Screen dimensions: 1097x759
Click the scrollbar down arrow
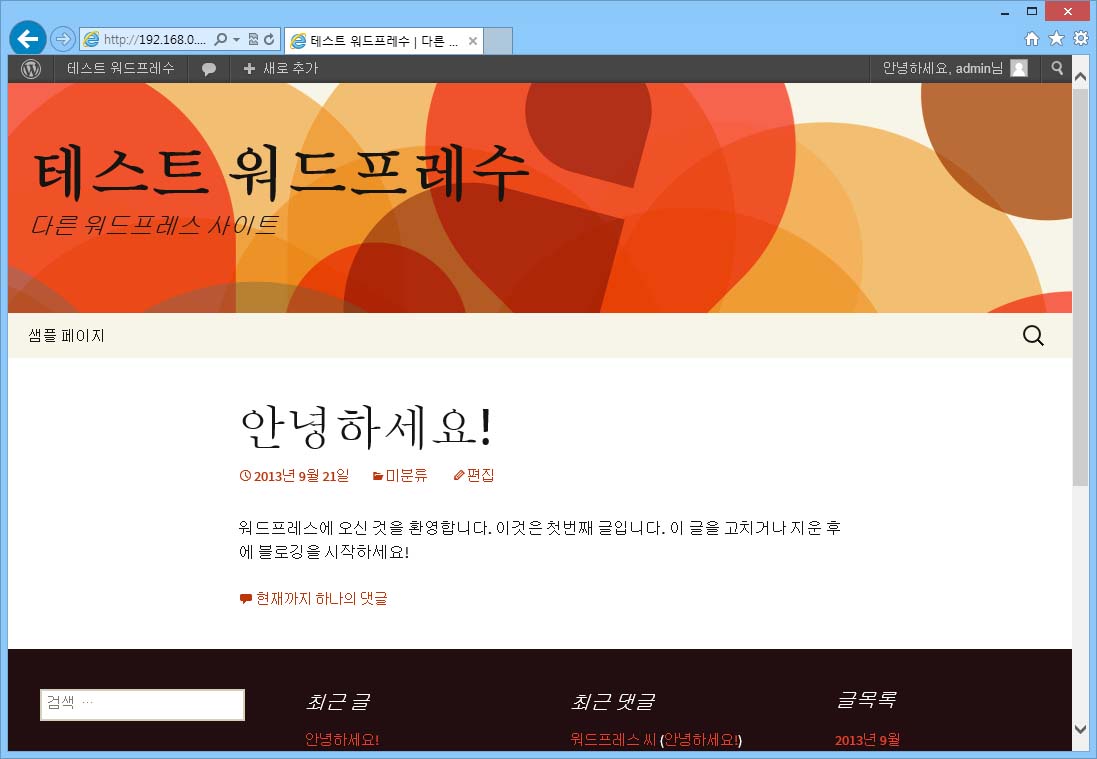(x=1080, y=729)
